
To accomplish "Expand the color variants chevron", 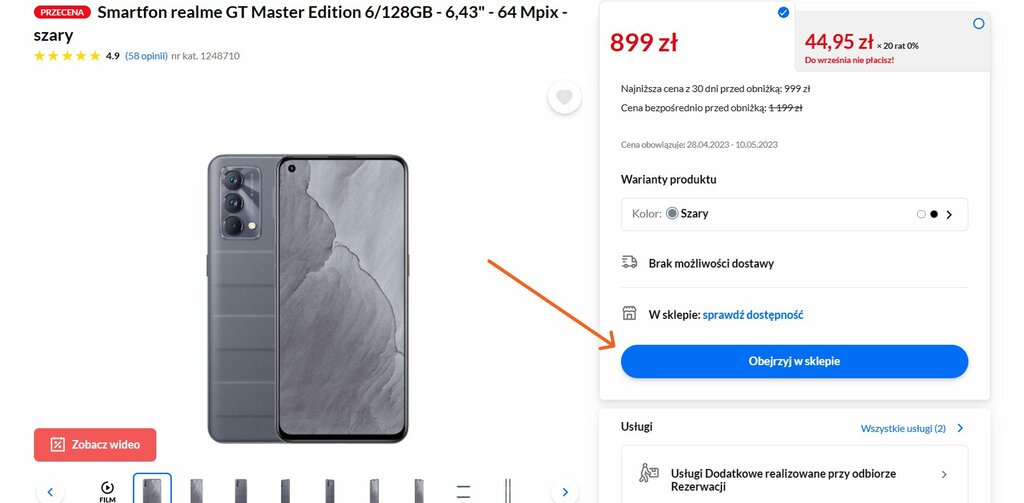I will point(949,214).
